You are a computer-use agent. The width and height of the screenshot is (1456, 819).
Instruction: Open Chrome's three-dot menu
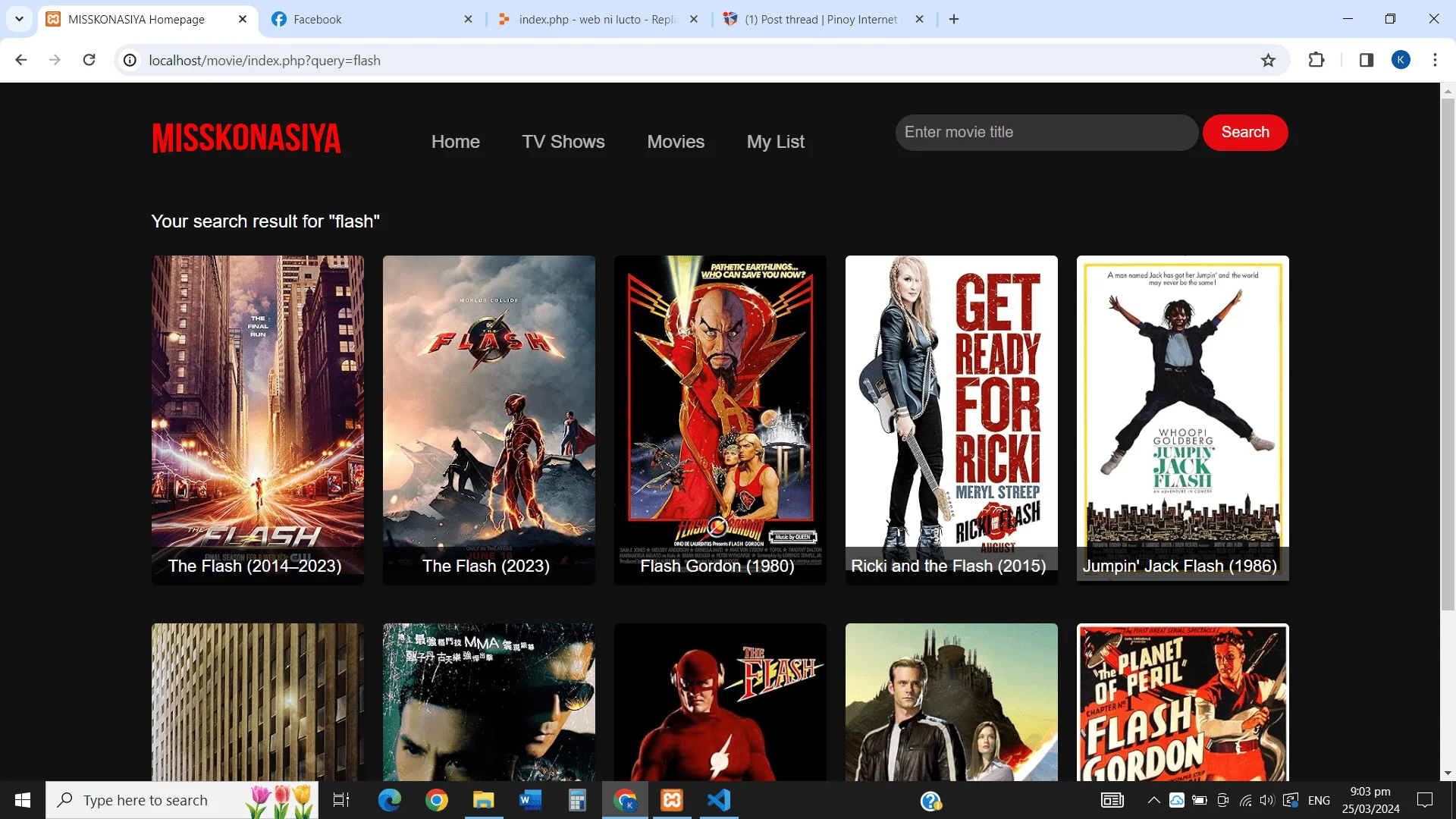click(x=1435, y=60)
